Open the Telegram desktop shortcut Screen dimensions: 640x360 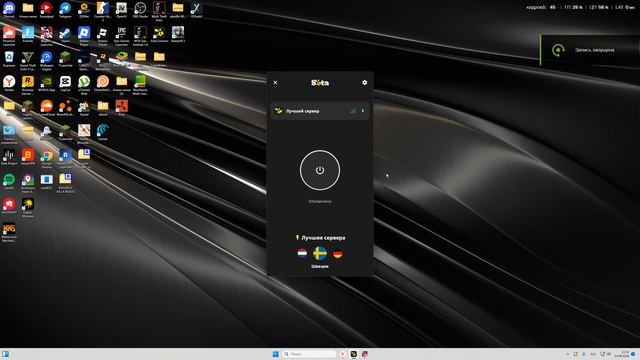65,10
